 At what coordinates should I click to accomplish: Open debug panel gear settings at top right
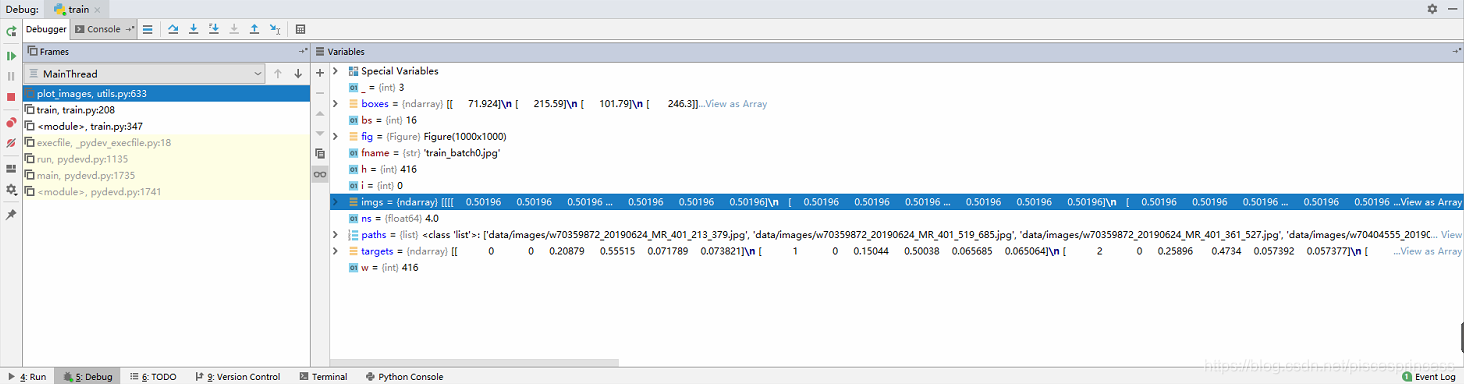point(1432,8)
